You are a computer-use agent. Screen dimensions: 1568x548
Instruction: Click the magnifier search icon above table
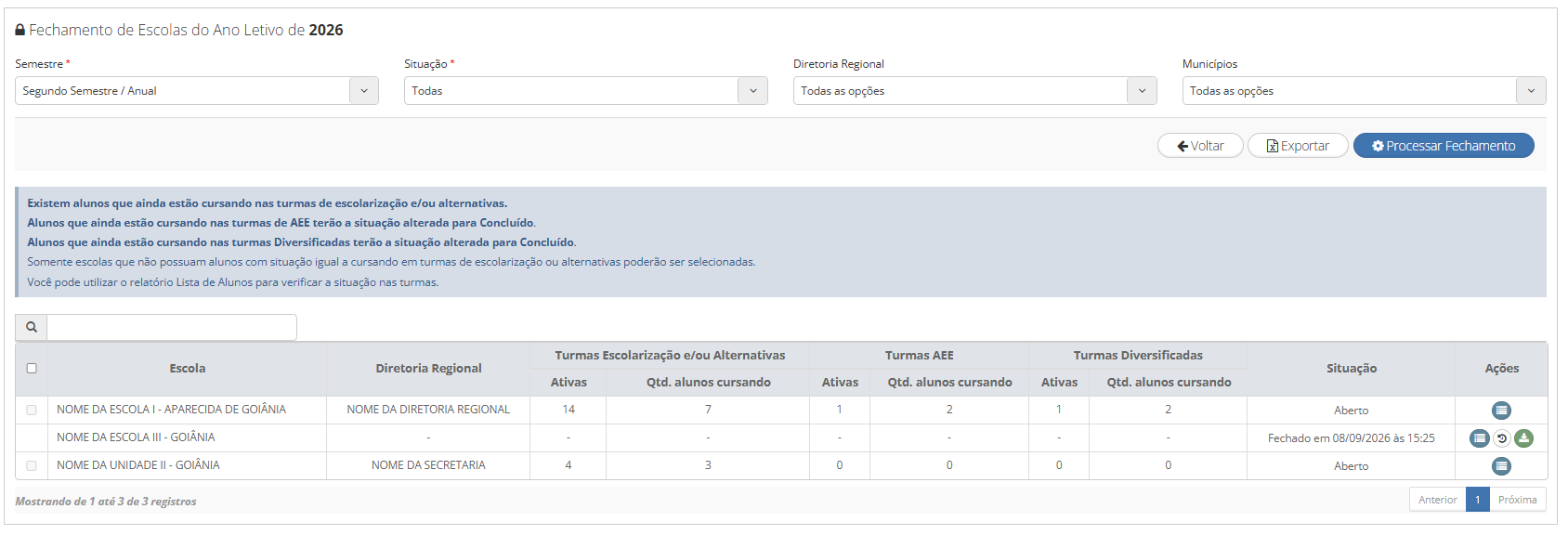[x=32, y=327]
